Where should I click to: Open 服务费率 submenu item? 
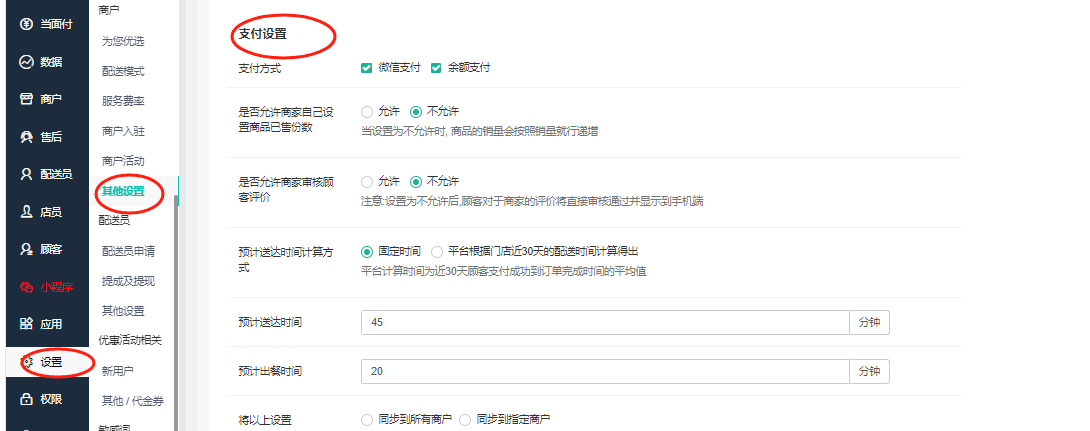coord(123,101)
